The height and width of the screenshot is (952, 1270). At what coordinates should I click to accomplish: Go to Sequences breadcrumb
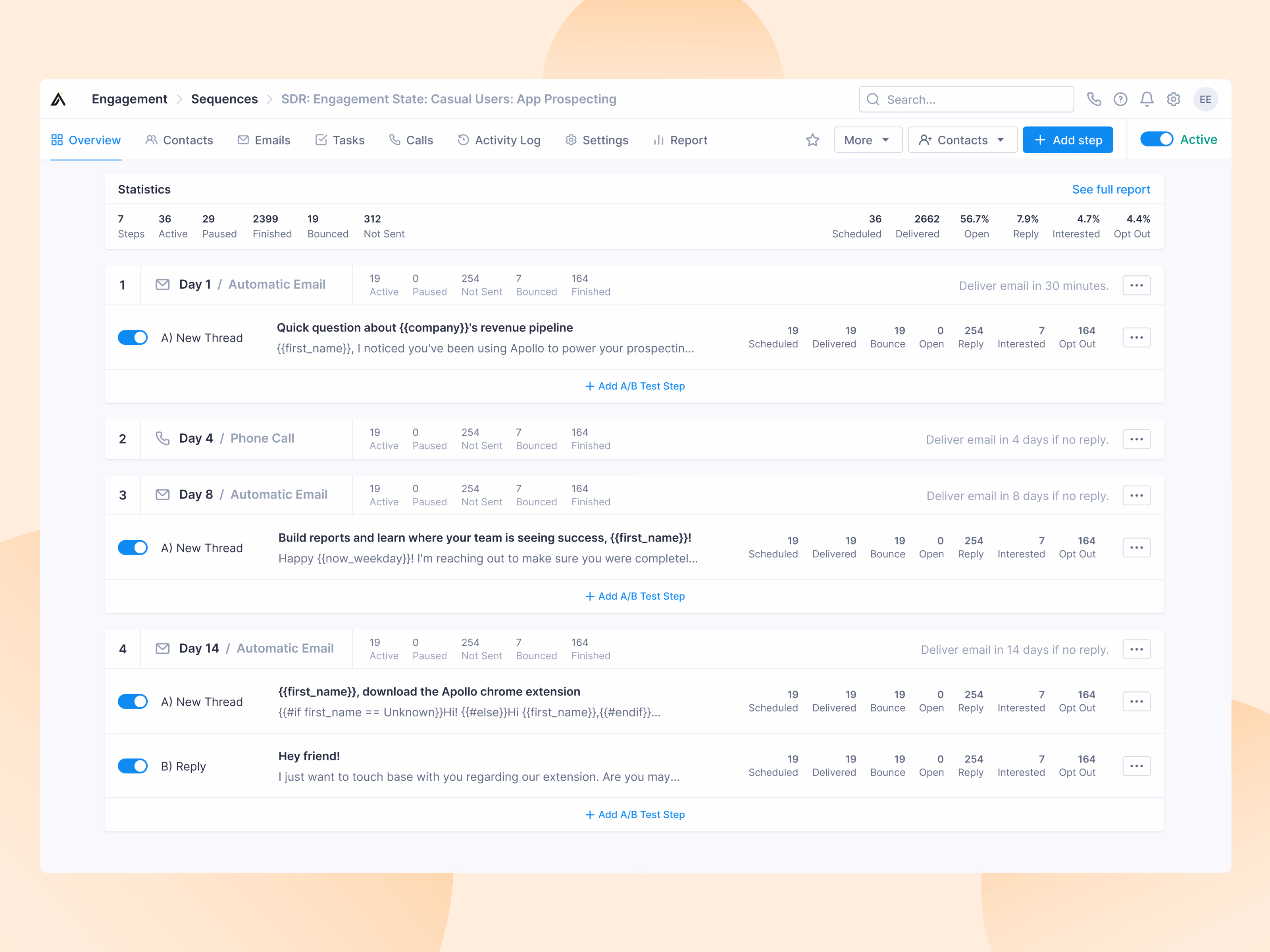tap(225, 99)
